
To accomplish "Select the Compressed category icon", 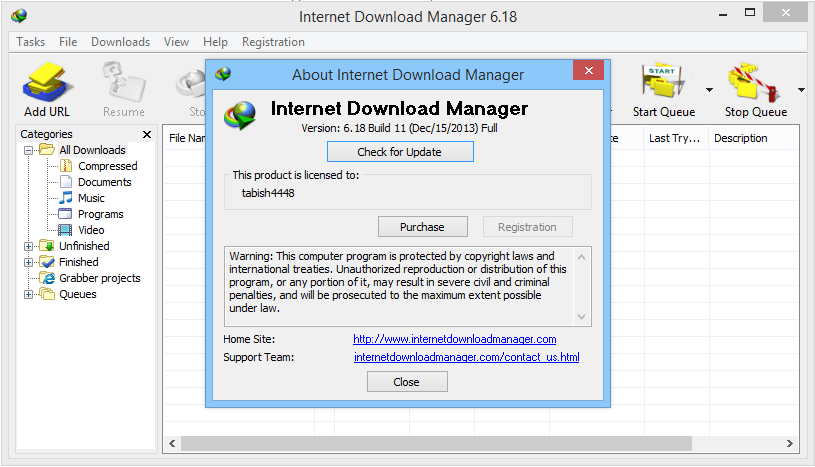I will [66, 166].
